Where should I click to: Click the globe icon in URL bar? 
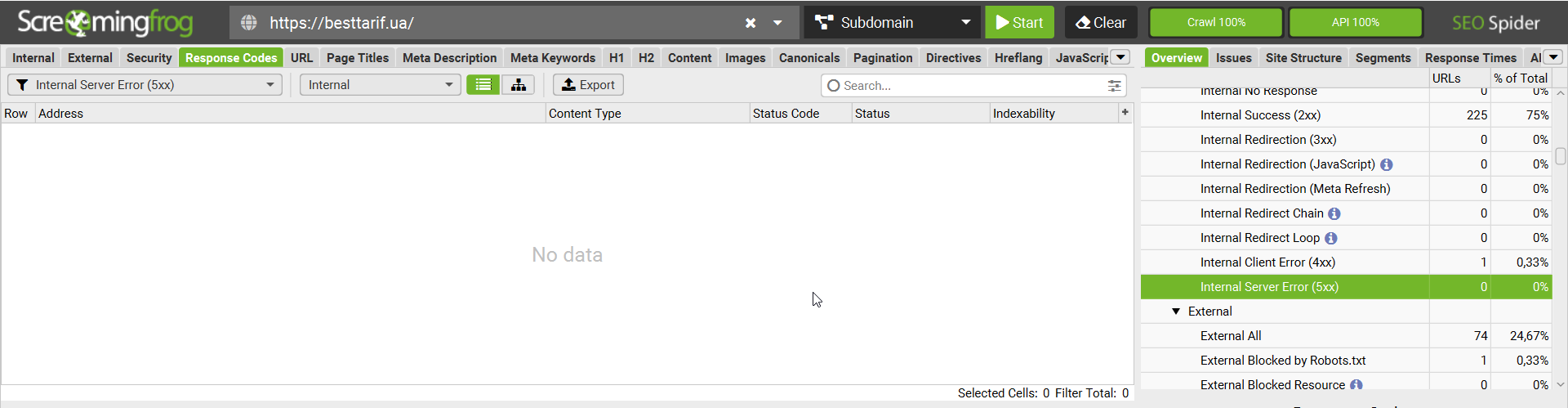click(249, 23)
